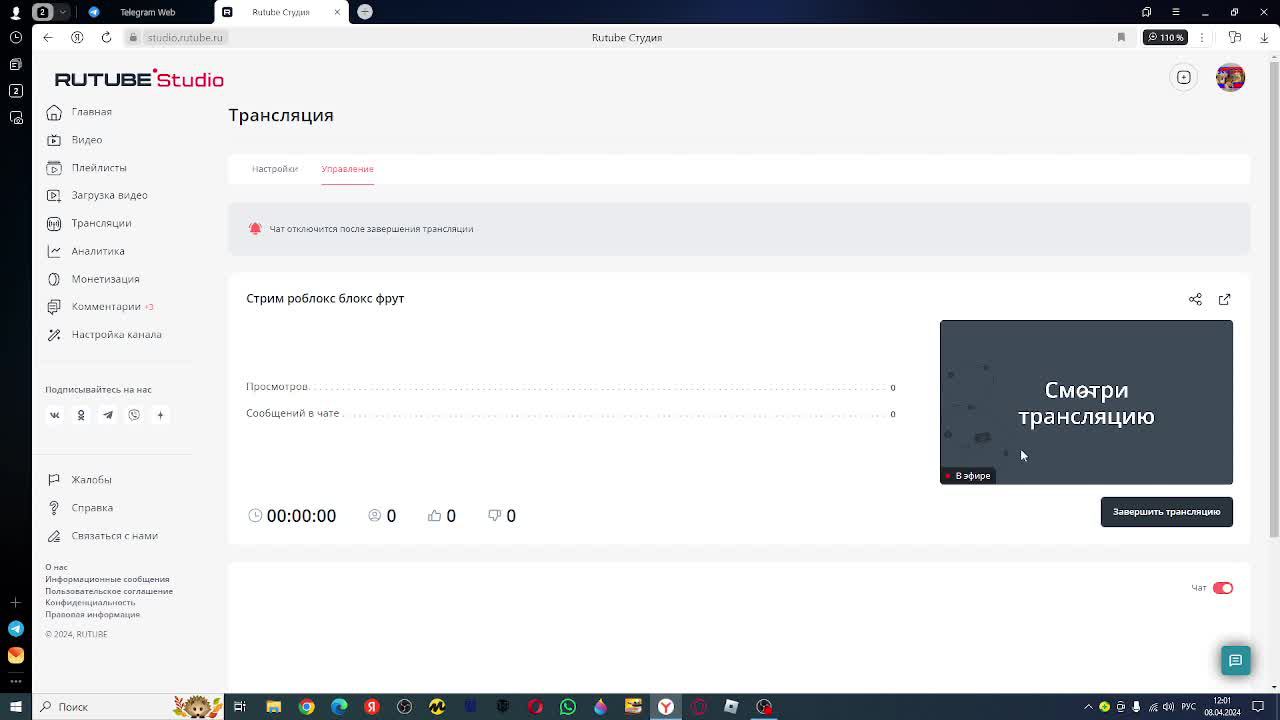This screenshot has height=720, width=1280.
Task: Click the share icon for the stream
Action: point(1195,299)
